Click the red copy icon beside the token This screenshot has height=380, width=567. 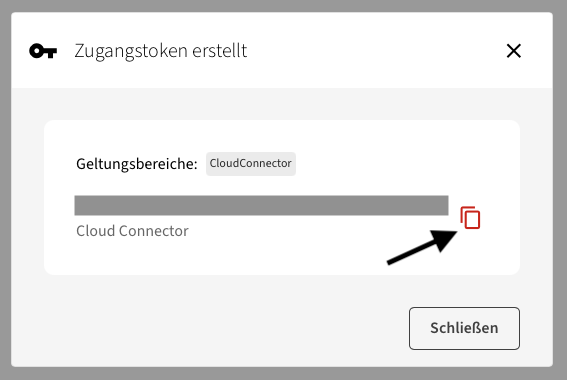click(x=470, y=218)
